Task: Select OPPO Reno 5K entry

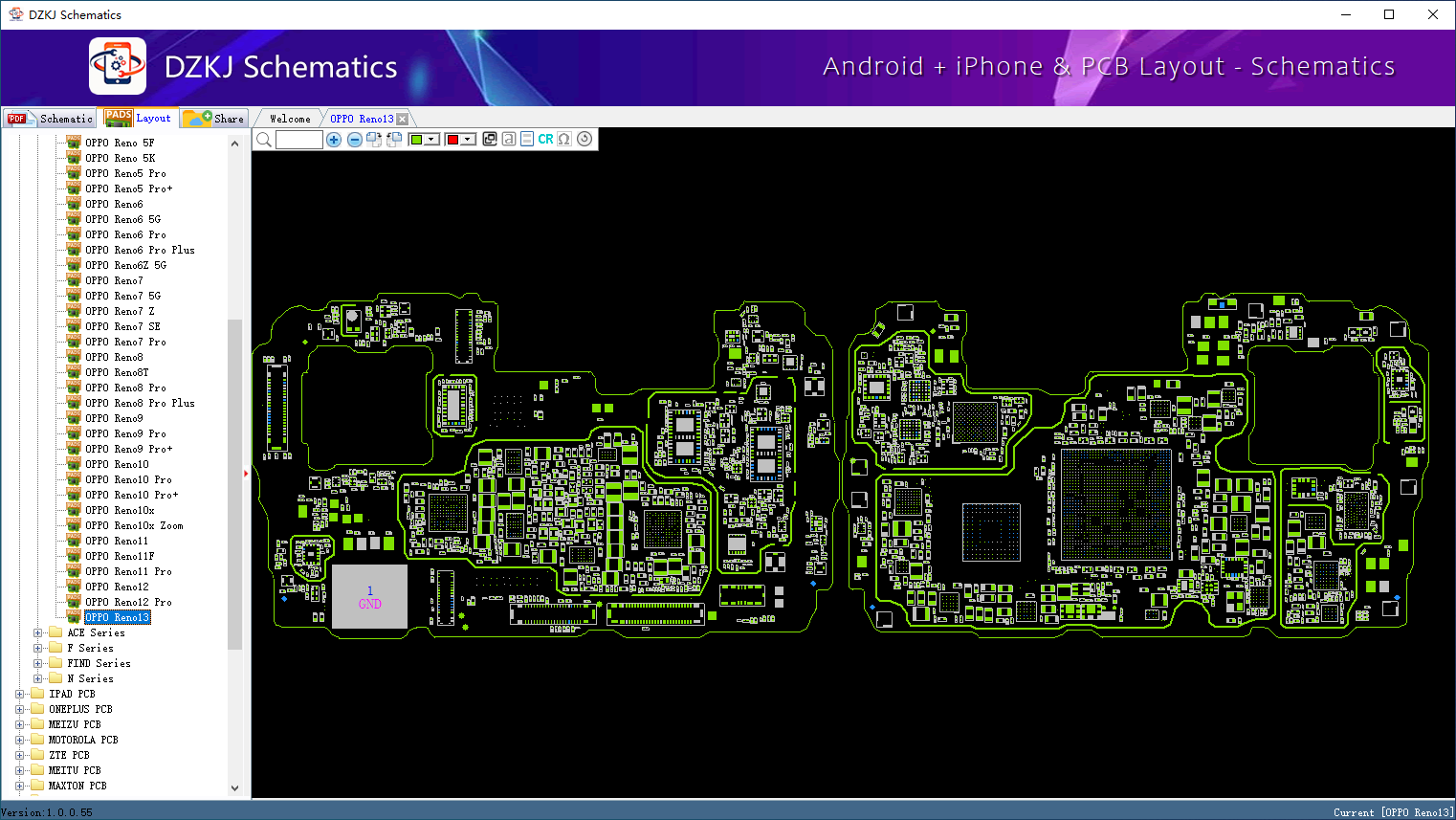Action: [x=120, y=158]
